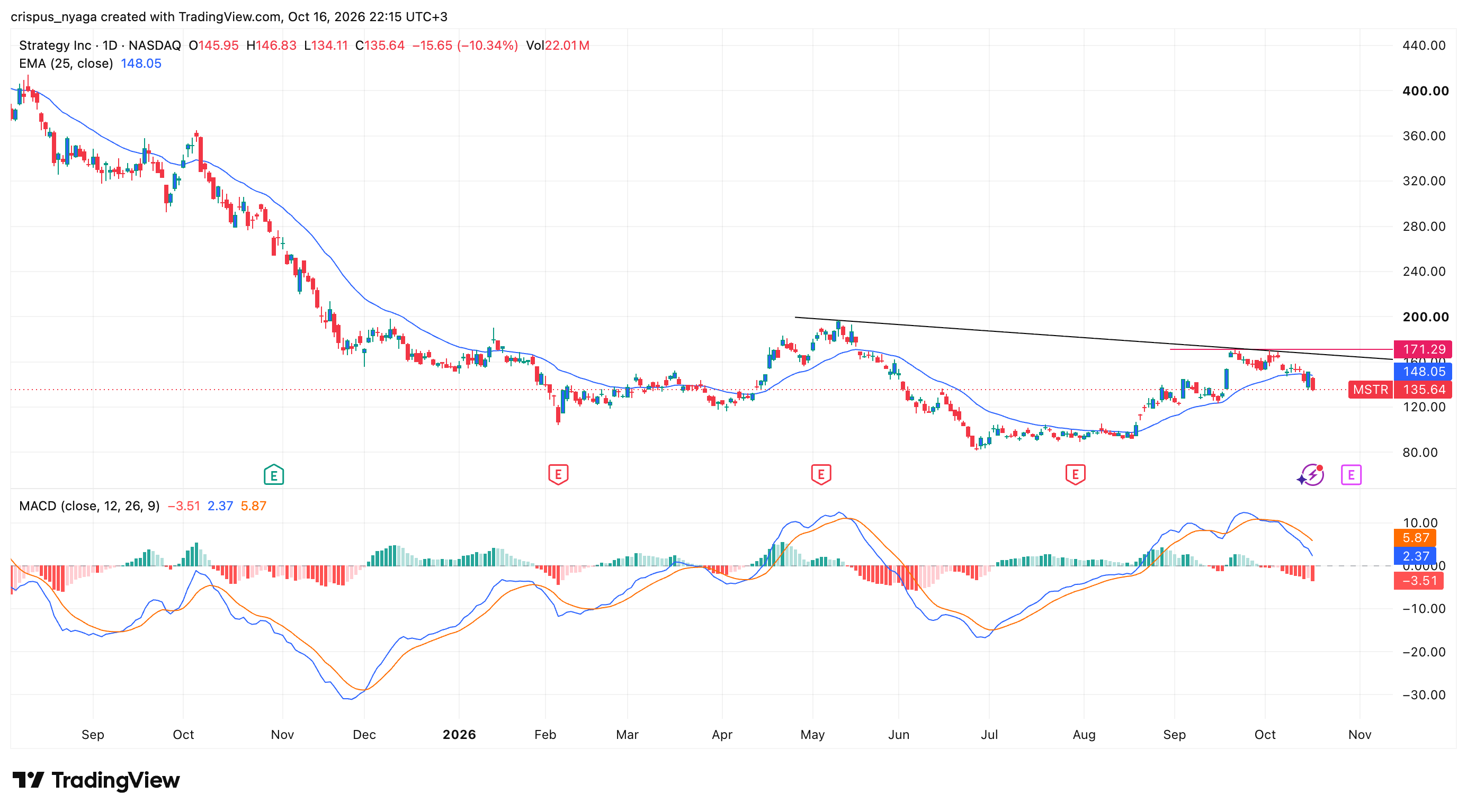Click the Nov label at the far-right time axis
Screen dimensions: 1467x812
[x=1359, y=735]
